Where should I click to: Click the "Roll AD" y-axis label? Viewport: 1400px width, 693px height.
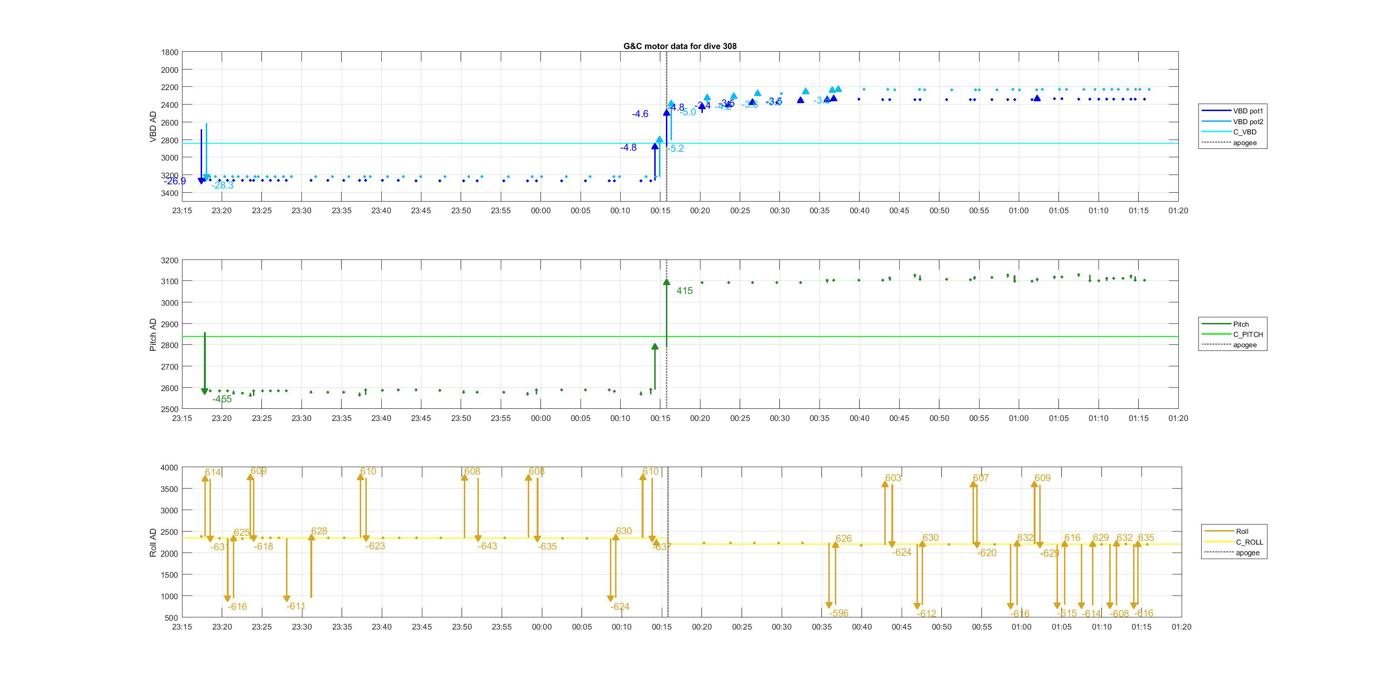tap(154, 542)
